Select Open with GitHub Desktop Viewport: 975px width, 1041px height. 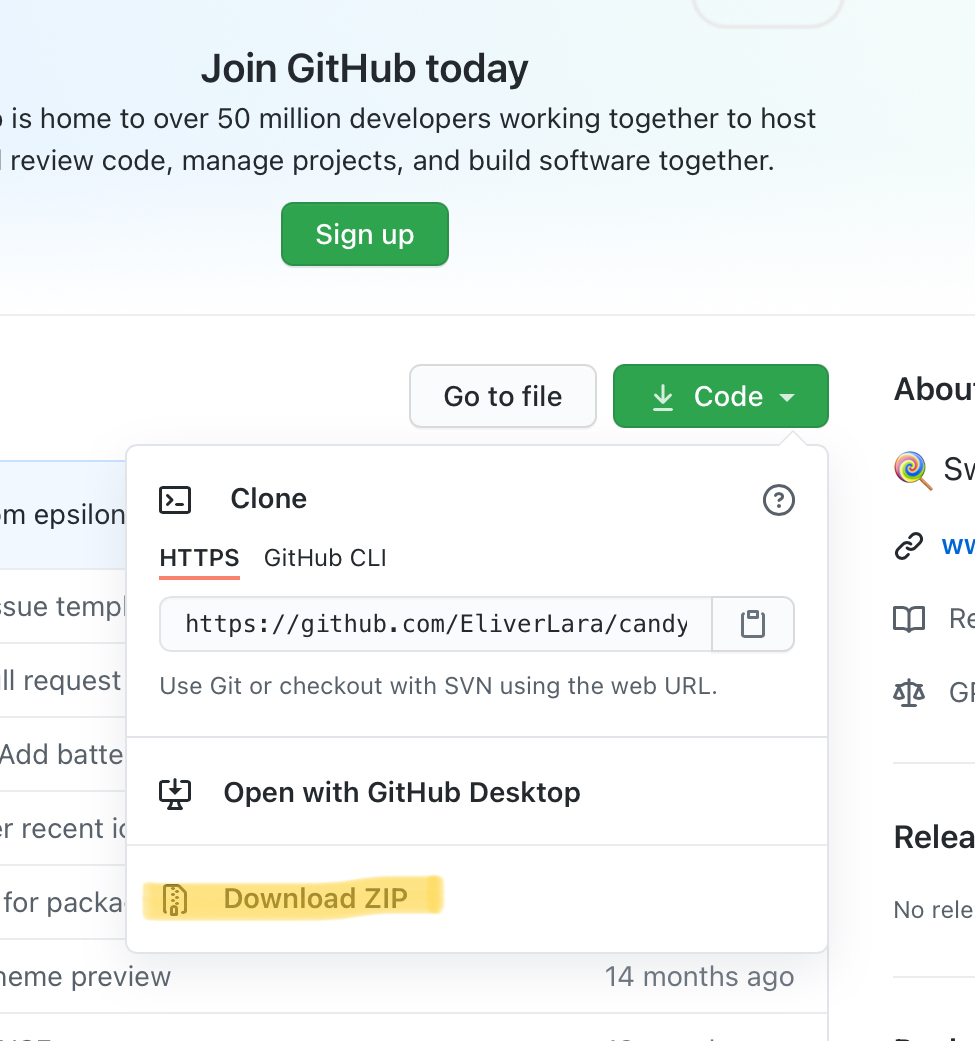click(x=402, y=793)
